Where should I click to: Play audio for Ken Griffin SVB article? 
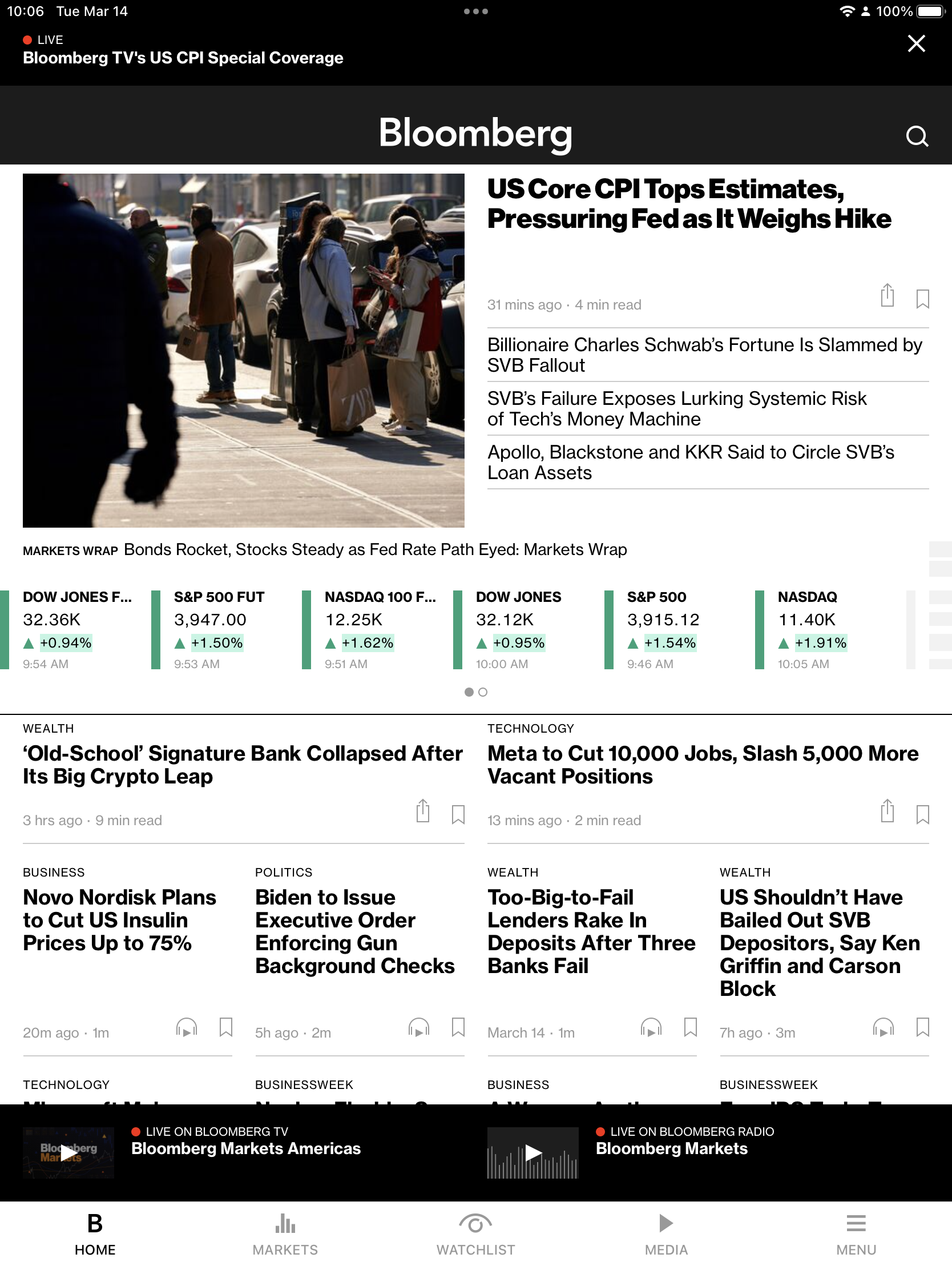[x=883, y=1028]
